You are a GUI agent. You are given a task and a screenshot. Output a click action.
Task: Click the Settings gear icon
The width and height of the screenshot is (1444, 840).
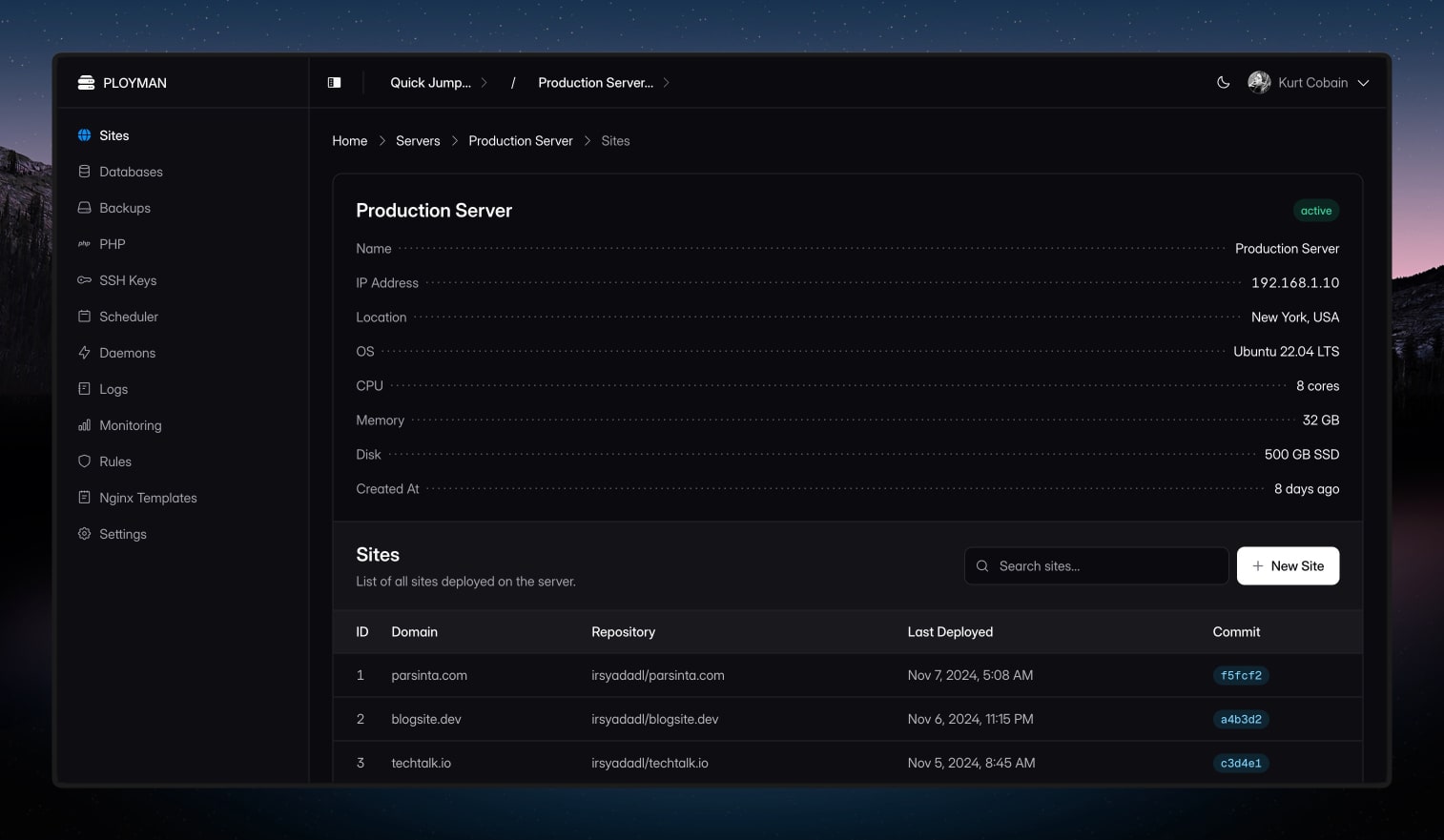(84, 534)
